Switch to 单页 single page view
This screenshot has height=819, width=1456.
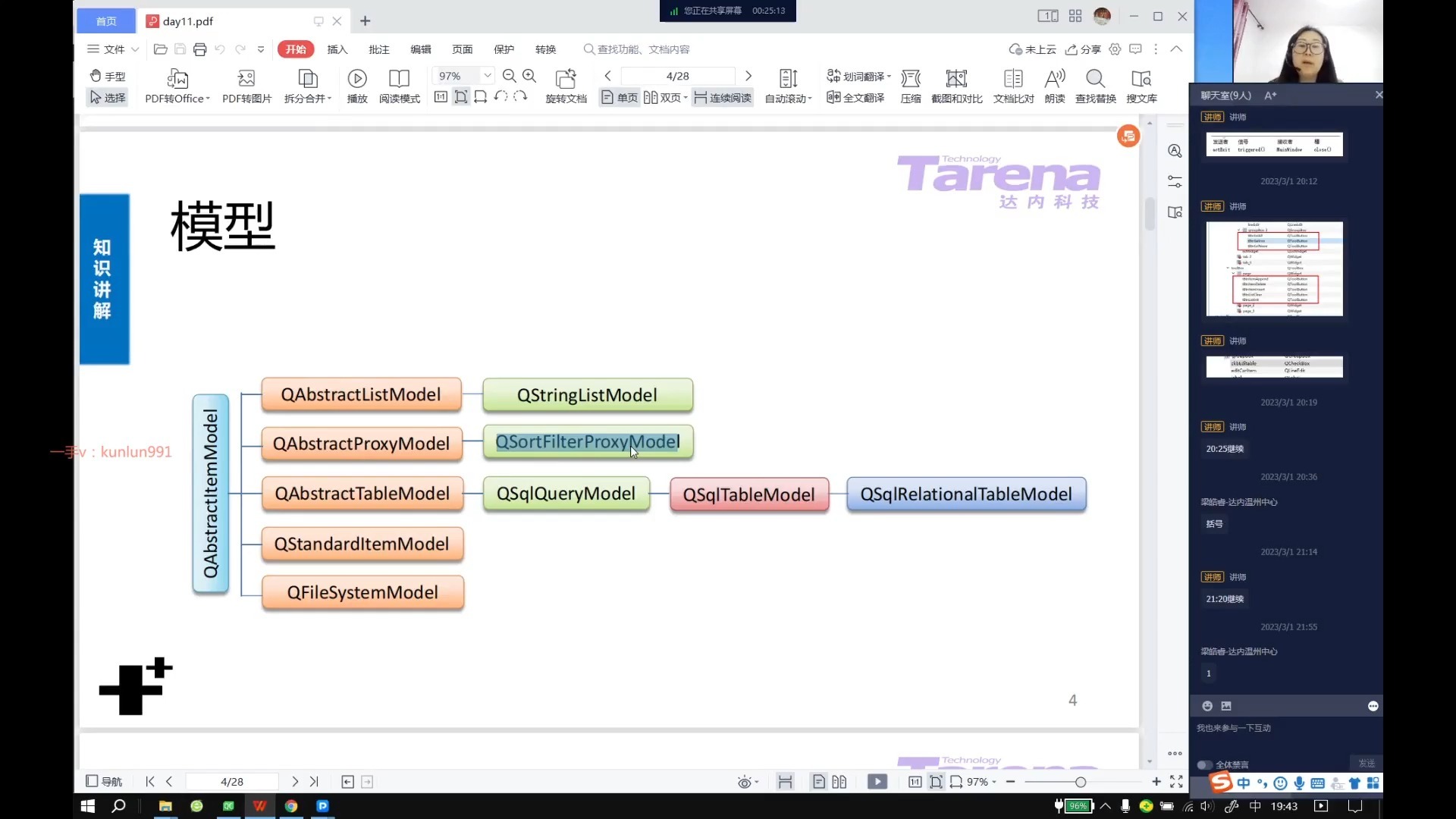click(619, 98)
